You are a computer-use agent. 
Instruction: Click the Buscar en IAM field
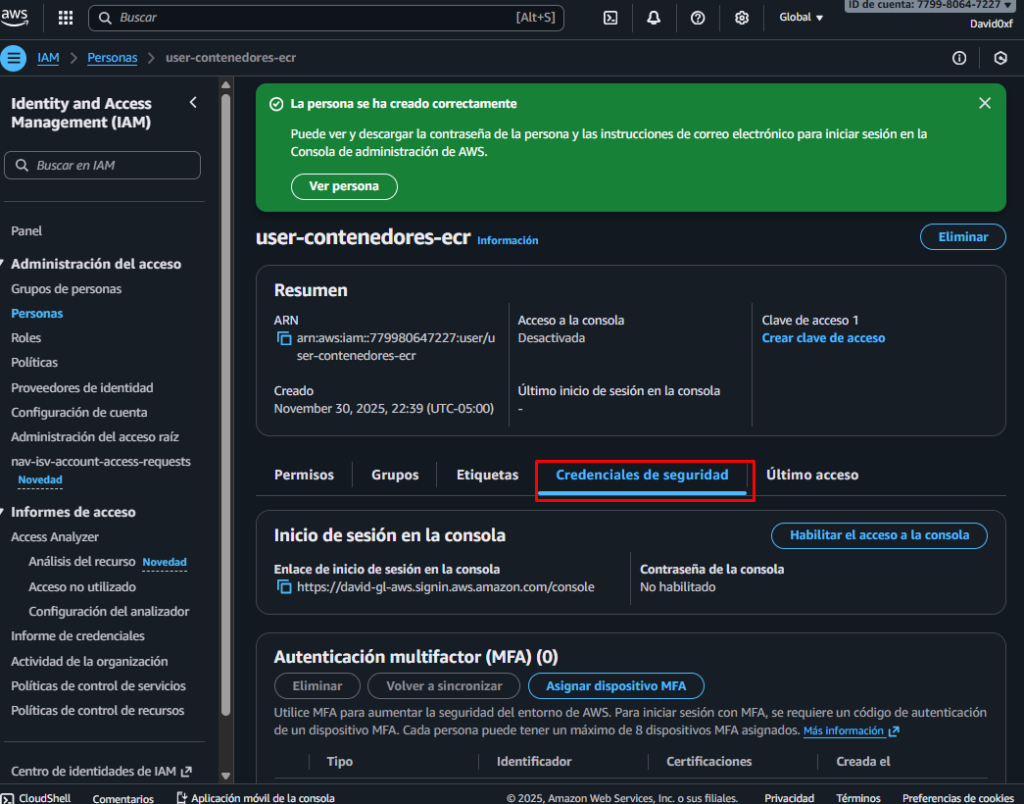click(x=102, y=165)
